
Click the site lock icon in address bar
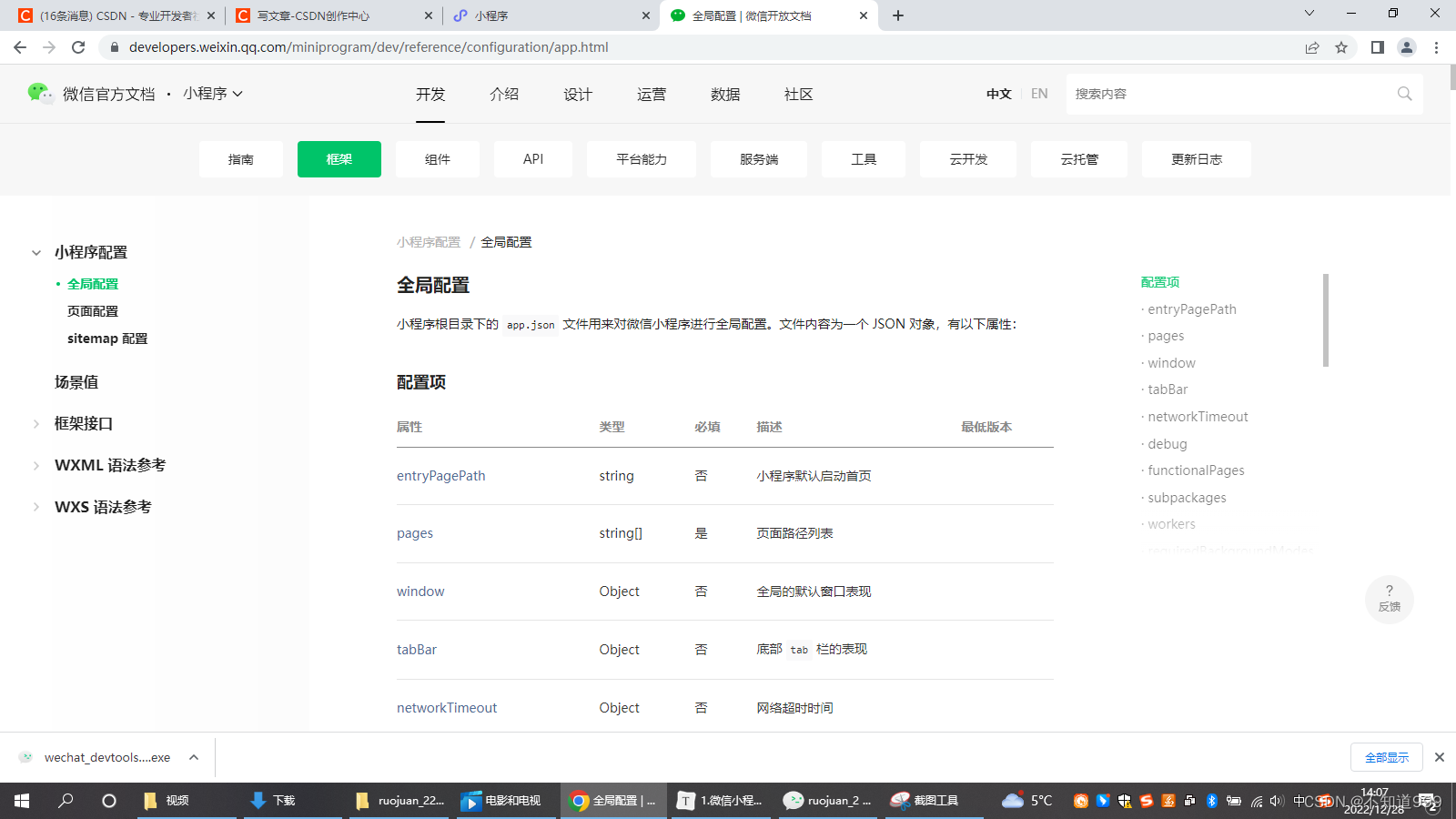point(114,47)
